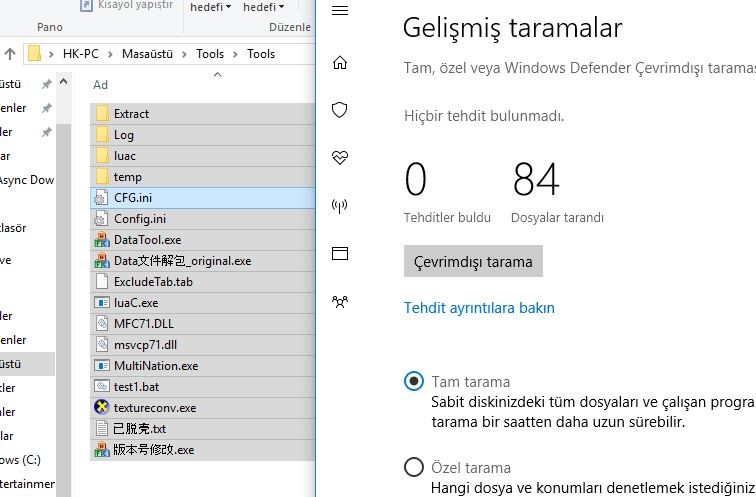Click the last Tools breadcrumb segment
The width and height of the screenshot is (756, 497).
[x=261, y=54]
